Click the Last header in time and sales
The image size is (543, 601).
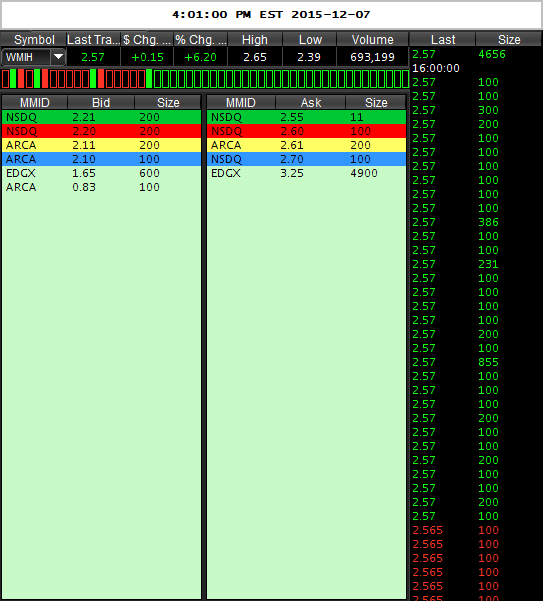443,39
